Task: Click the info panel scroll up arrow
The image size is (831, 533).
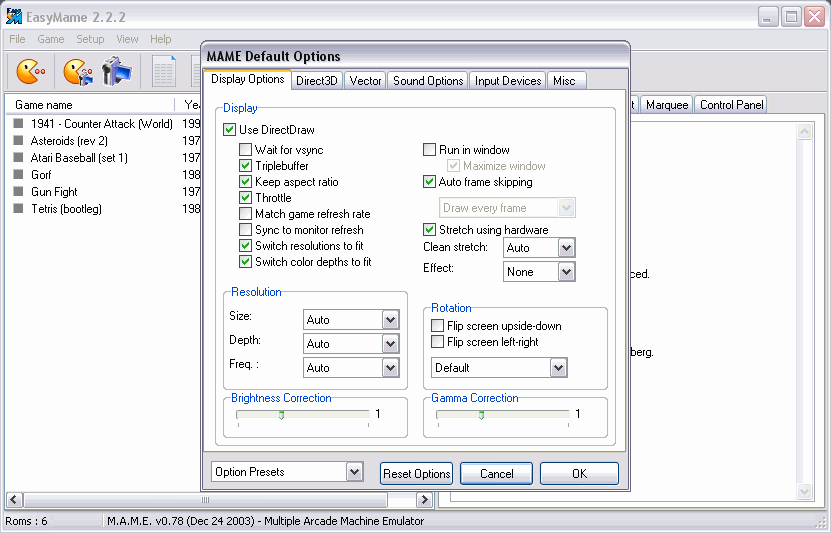Action: pos(805,131)
